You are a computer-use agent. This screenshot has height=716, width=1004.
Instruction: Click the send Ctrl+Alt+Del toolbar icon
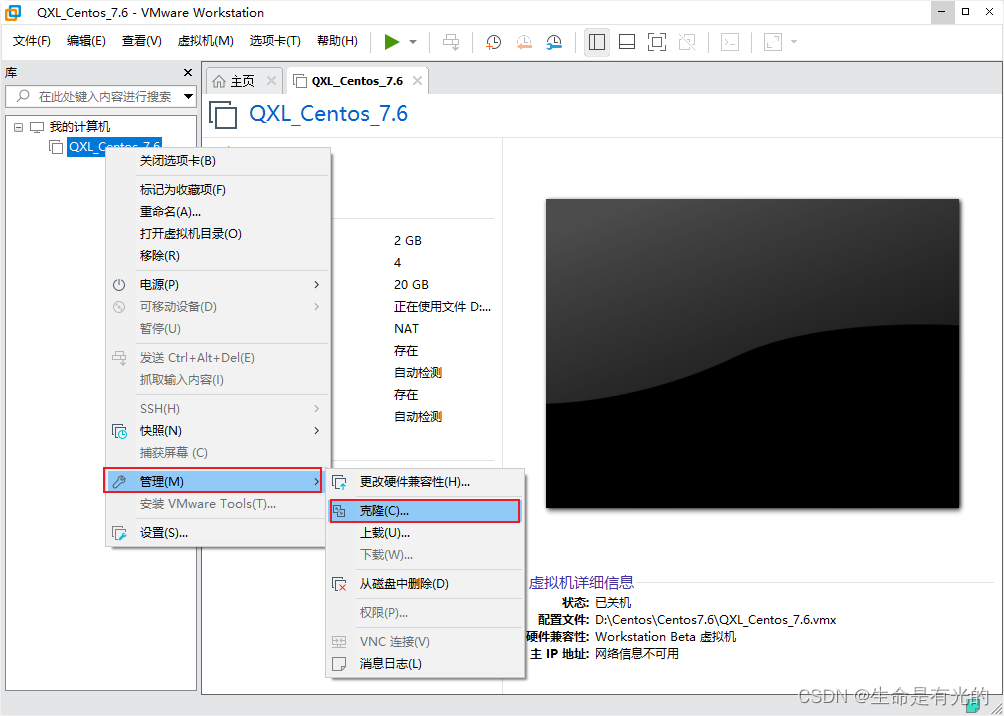tap(451, 42)
